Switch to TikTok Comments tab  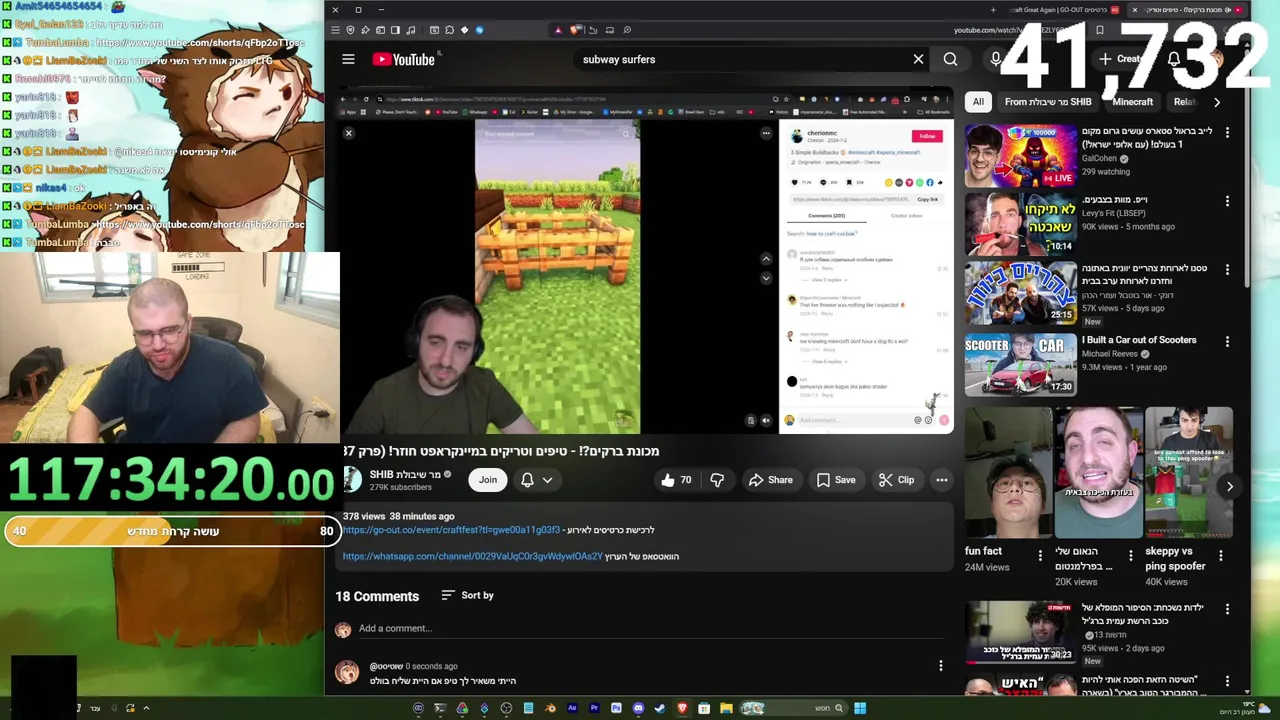[826, 216]
